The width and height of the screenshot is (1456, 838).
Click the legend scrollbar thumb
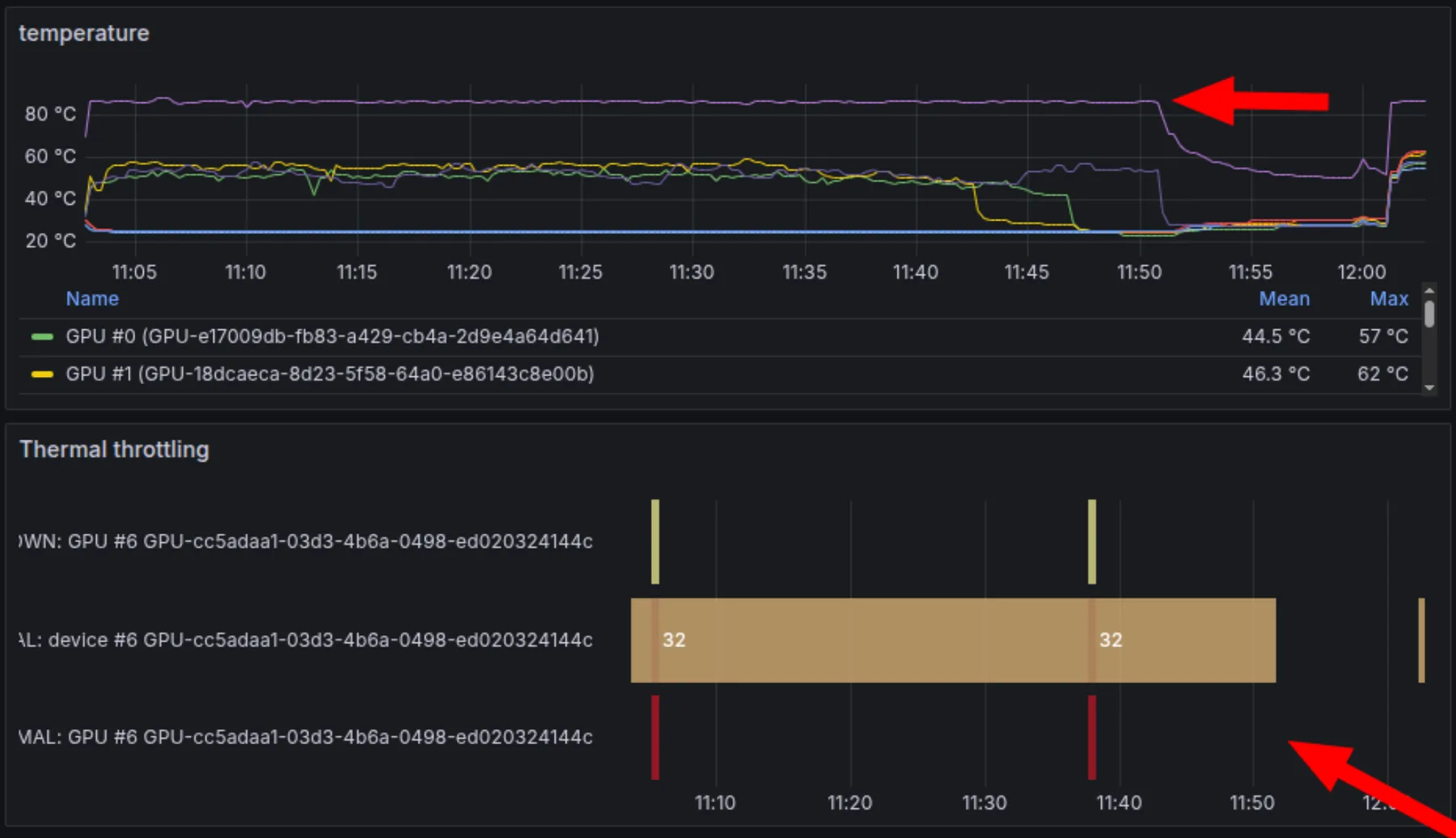[1429, 314]
